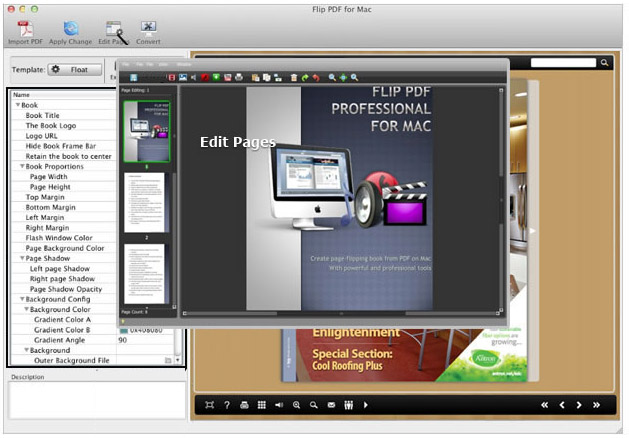Click the fit-to-window arrows icon in the editor toolbar
Viewport: 629px width, 438px height.
tap(343, 77)
